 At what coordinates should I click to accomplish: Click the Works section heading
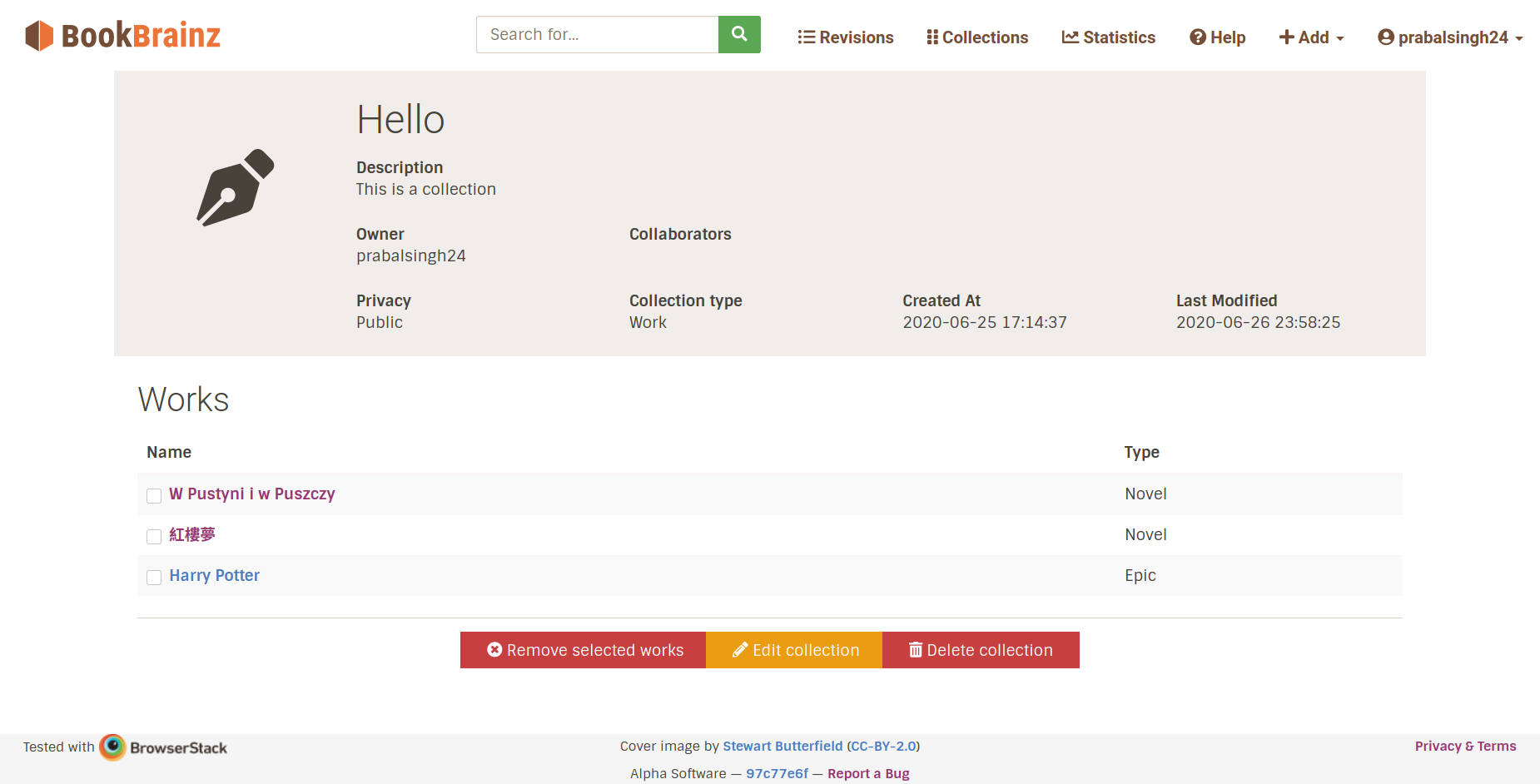click(x=183, y=399)
